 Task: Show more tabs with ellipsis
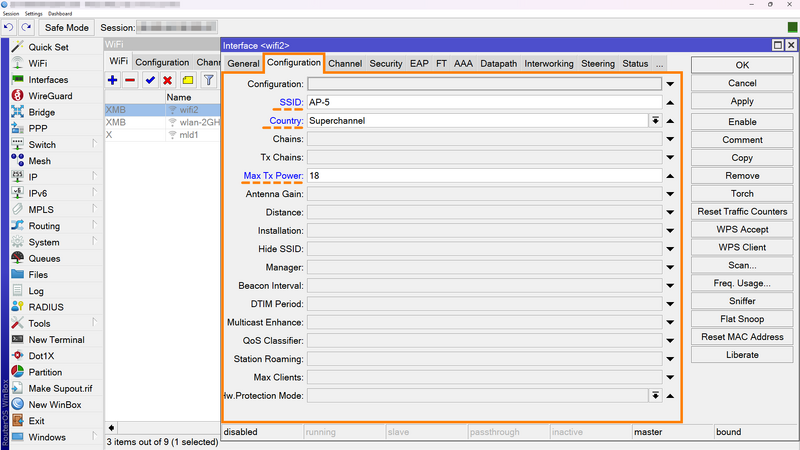(660, 64)
